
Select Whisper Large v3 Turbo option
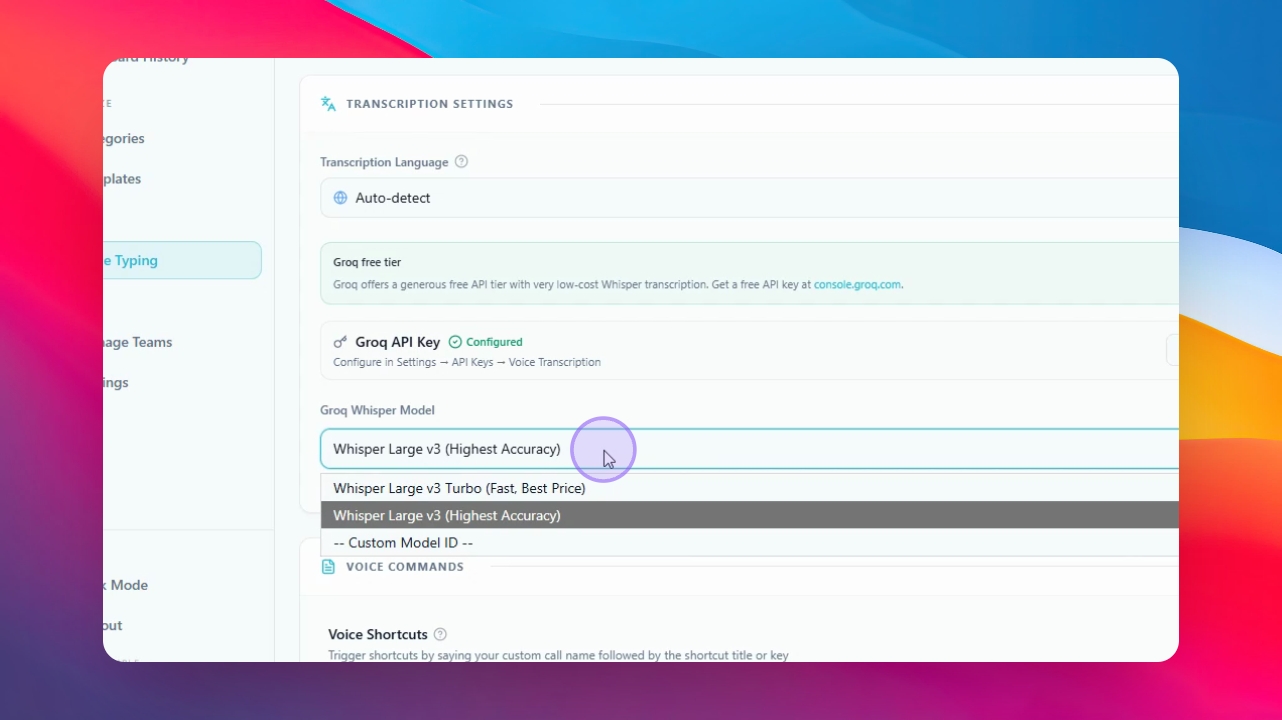[x=749, y=488]
